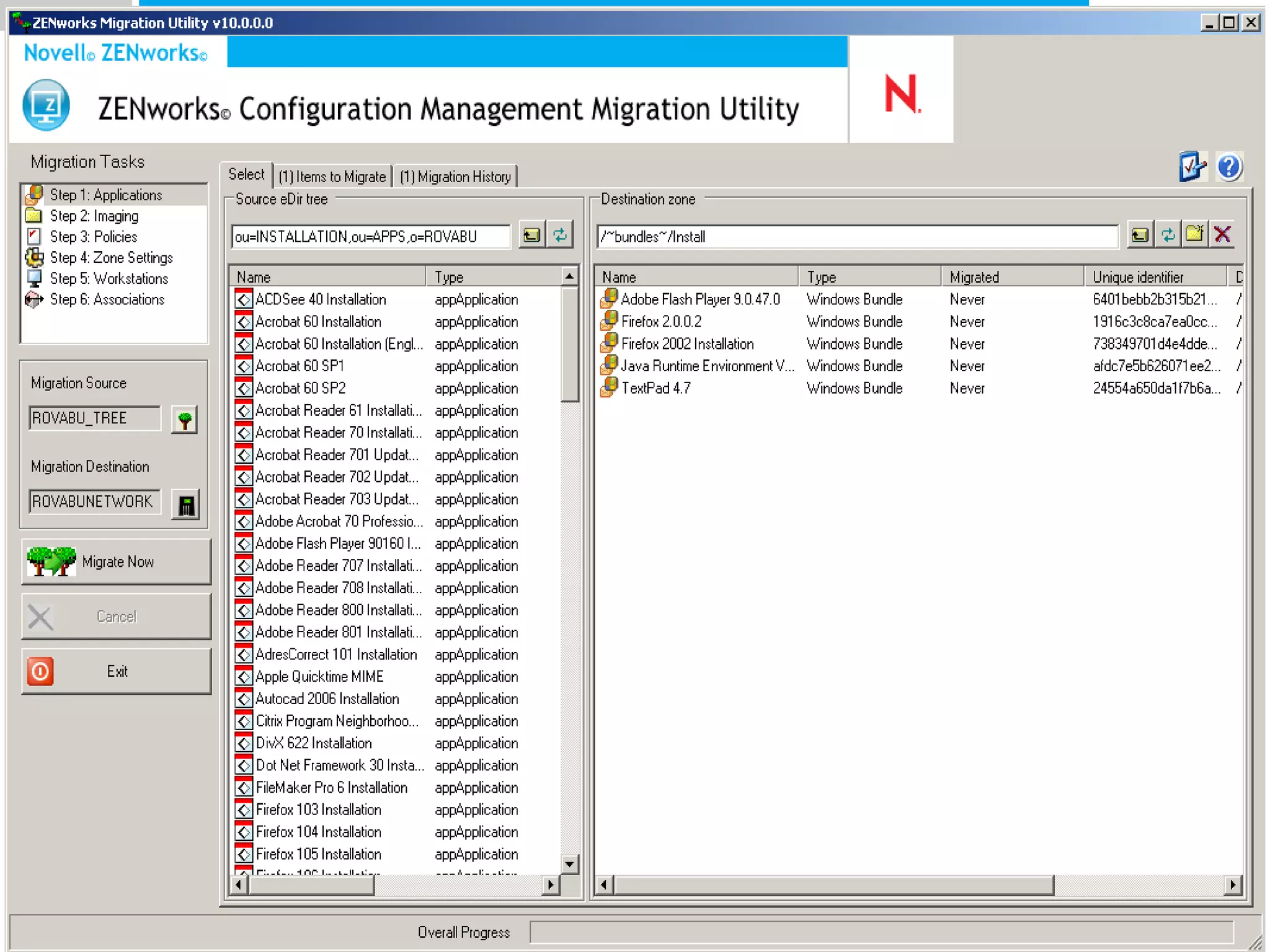Refresh the Destination zone listing
Viewport: 1270px width, 952px height.
(1168, 236)
